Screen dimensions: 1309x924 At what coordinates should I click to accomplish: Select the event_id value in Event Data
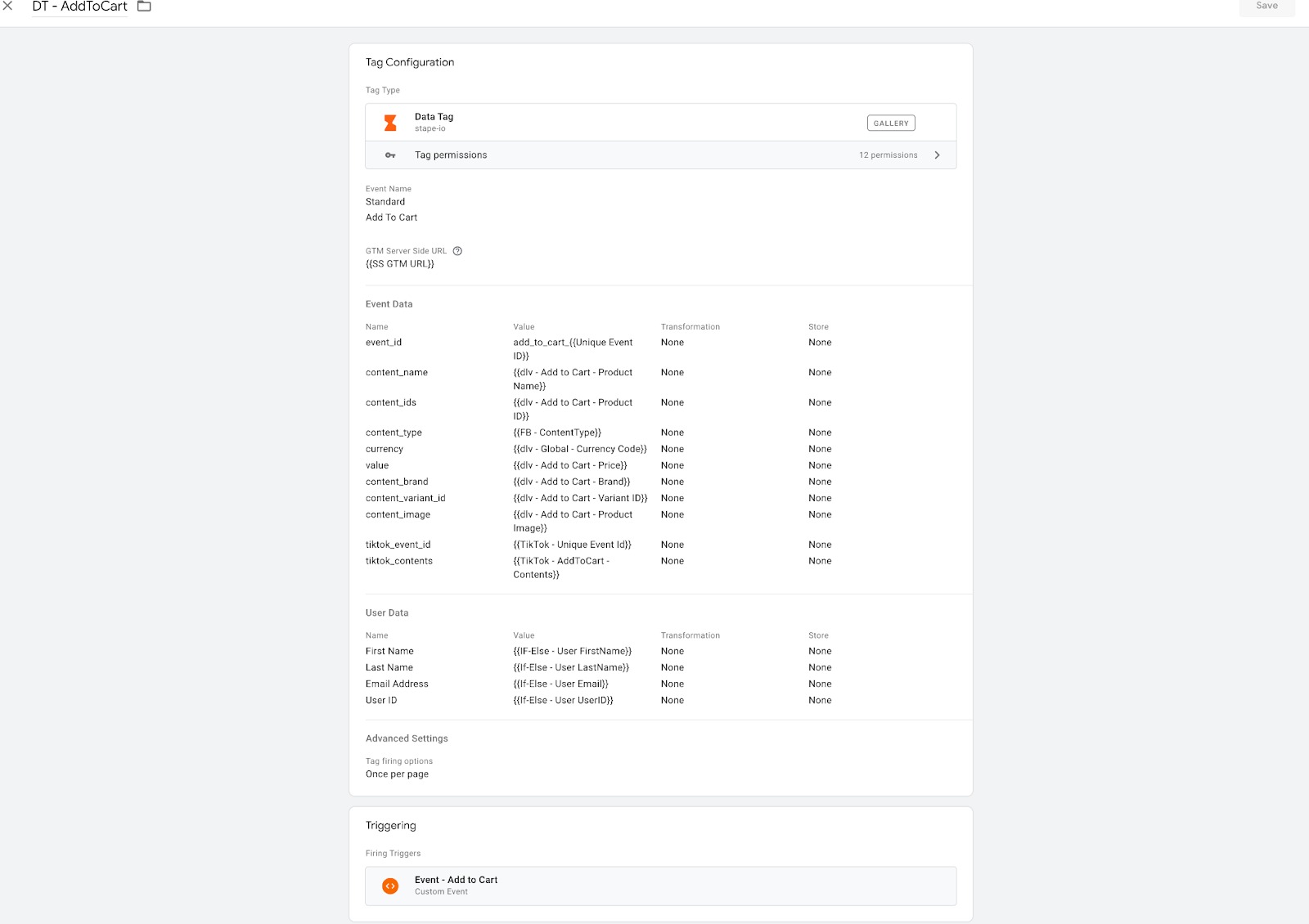click(572, 348)
